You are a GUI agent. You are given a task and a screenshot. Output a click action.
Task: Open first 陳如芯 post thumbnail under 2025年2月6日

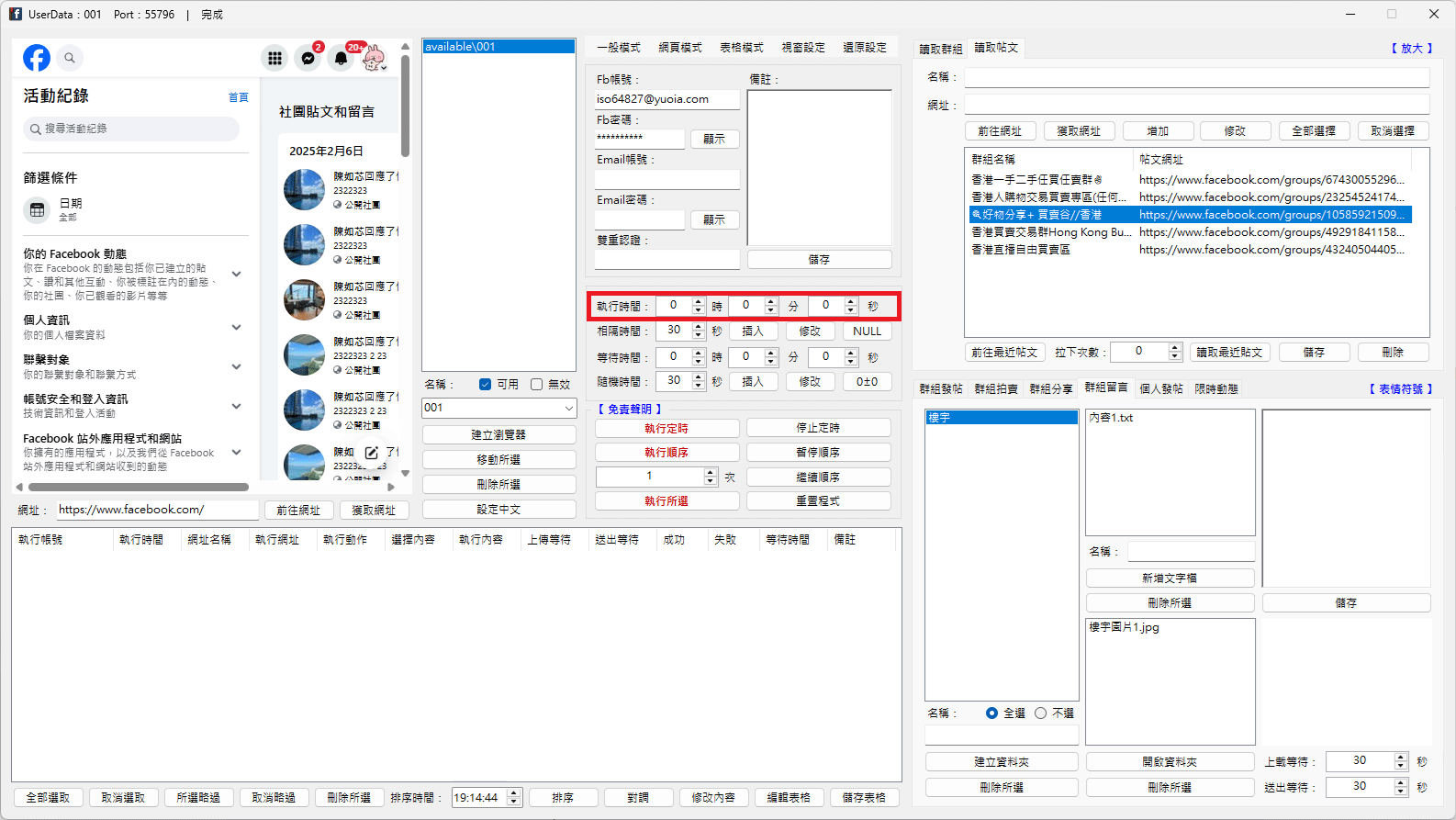[x=304, y=190]
